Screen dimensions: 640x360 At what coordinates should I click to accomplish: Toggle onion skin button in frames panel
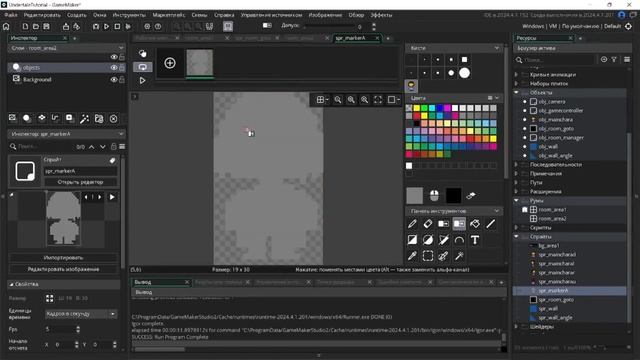tap(142, 53)
